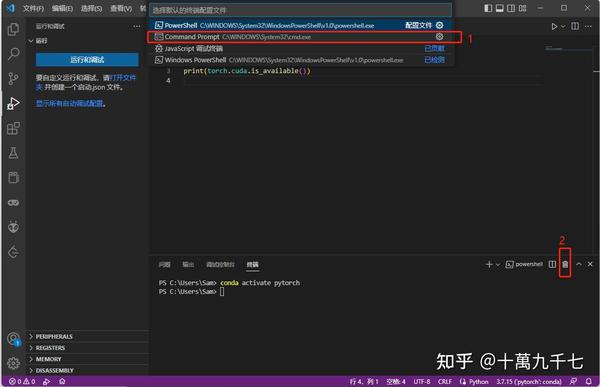Open the 显示所有自动调试配置 link
600x387 pixels.
tap(69, 104)
